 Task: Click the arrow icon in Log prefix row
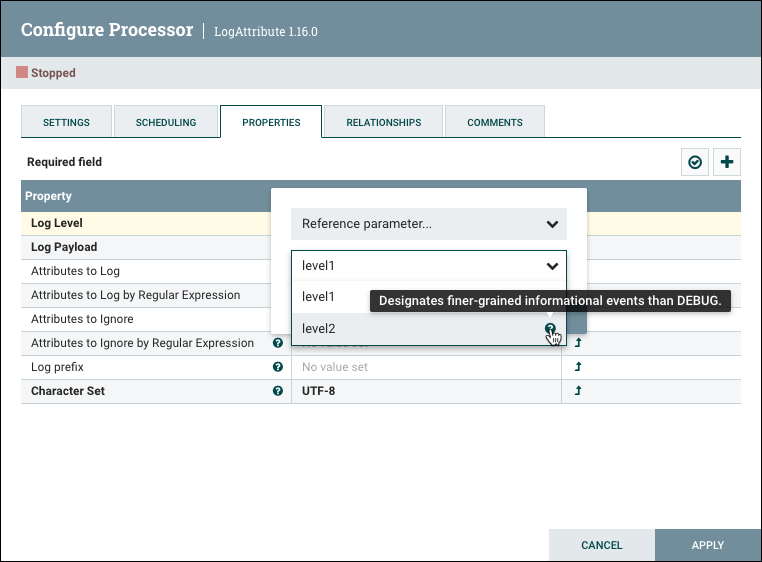[x=578, y=367]
